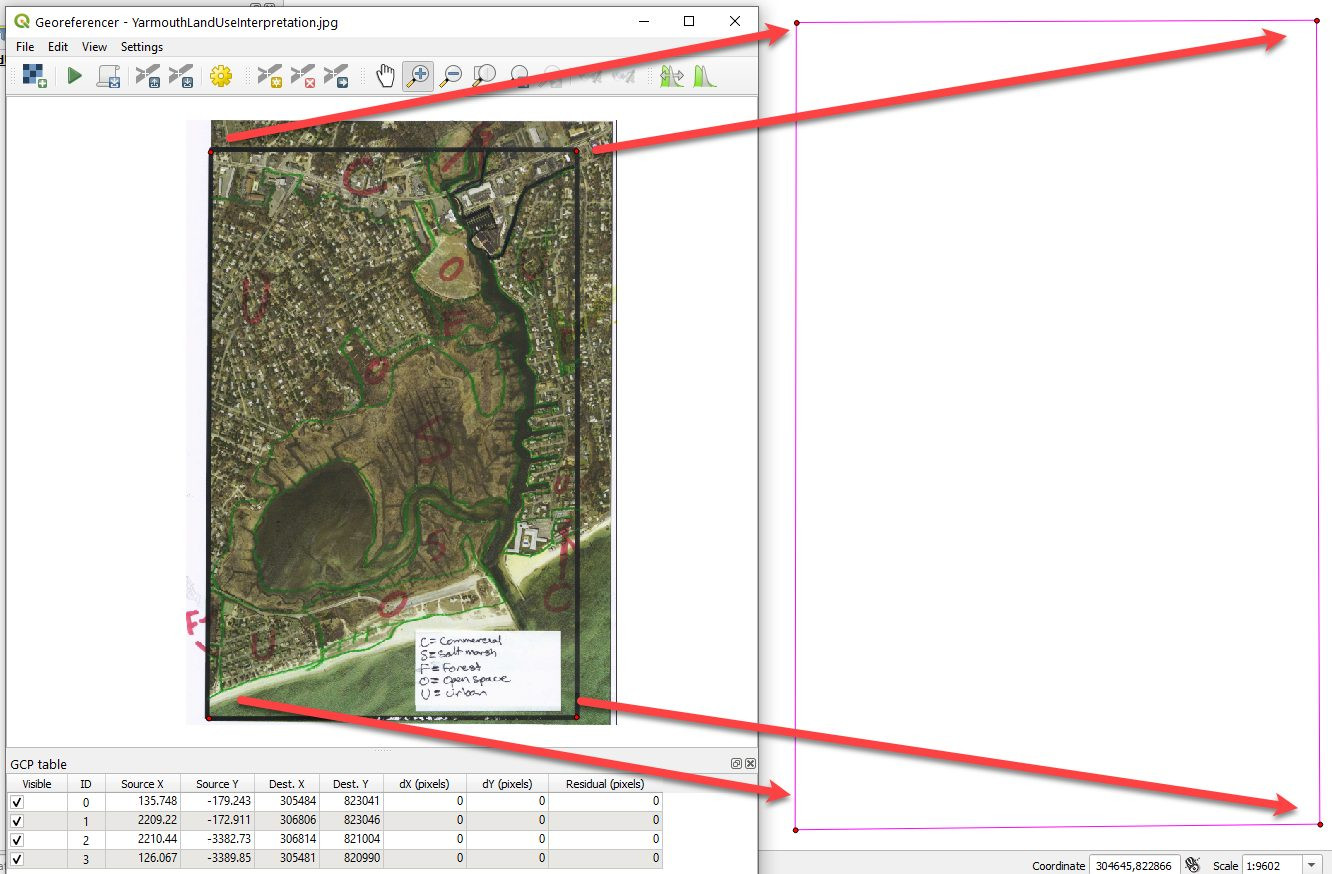This screenshot has width=1332, height=874.
Task: Start georeferencing with the green play button
Action: [75, 76]
